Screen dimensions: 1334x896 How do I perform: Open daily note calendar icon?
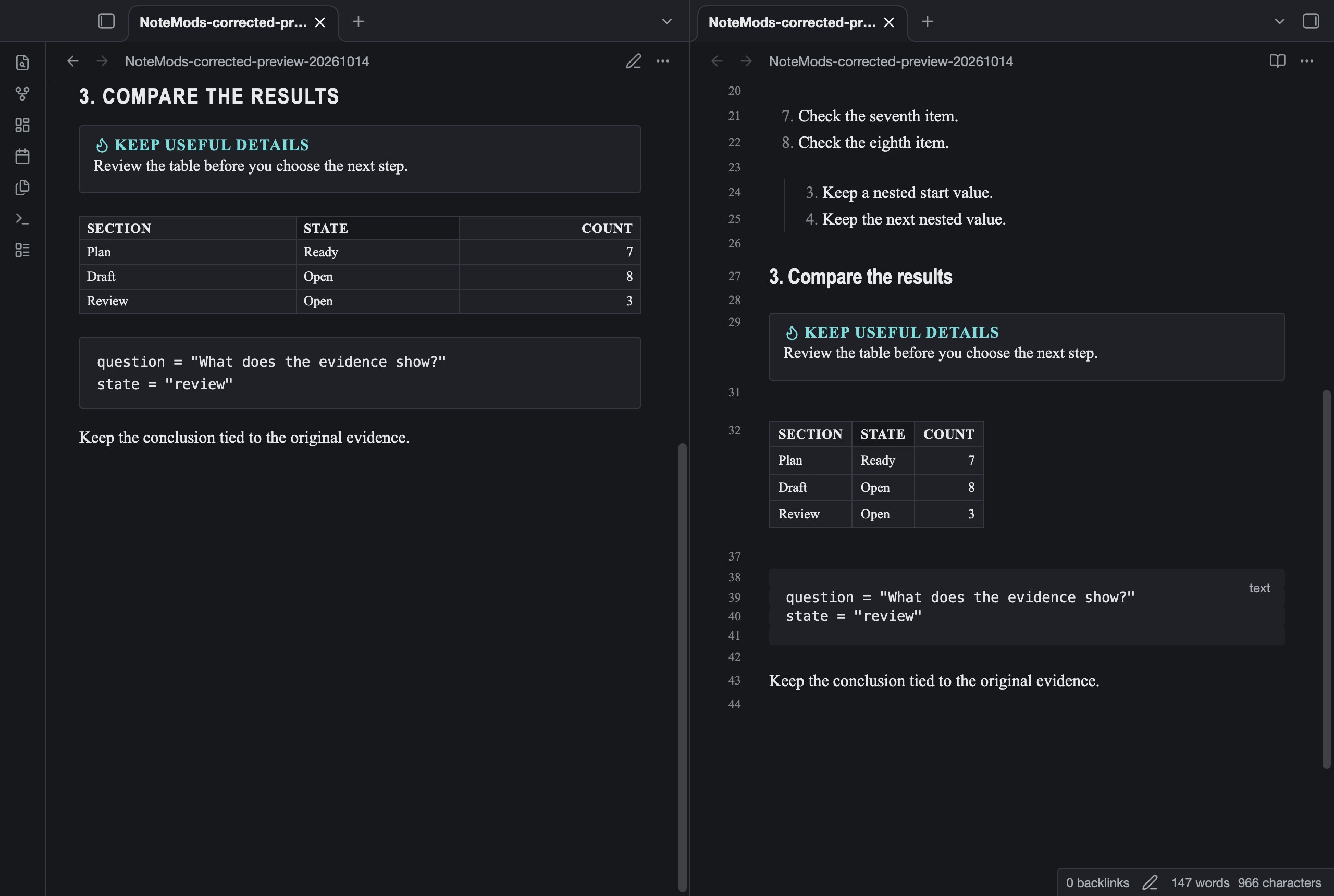(22, 156)
